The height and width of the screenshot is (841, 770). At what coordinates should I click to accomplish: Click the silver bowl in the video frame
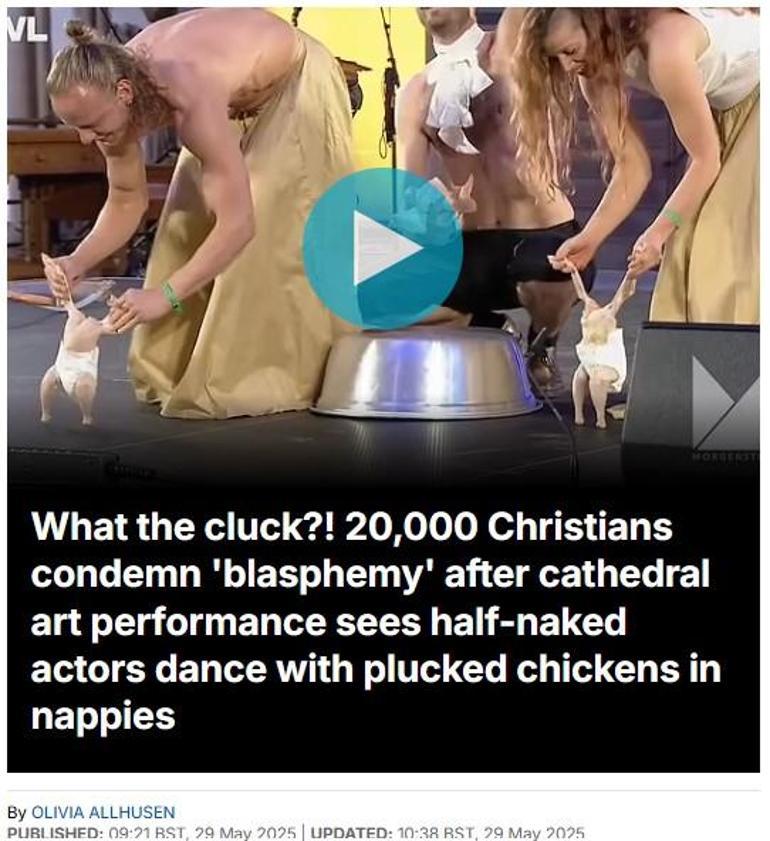pyautogui.click(x=426, y=374)
